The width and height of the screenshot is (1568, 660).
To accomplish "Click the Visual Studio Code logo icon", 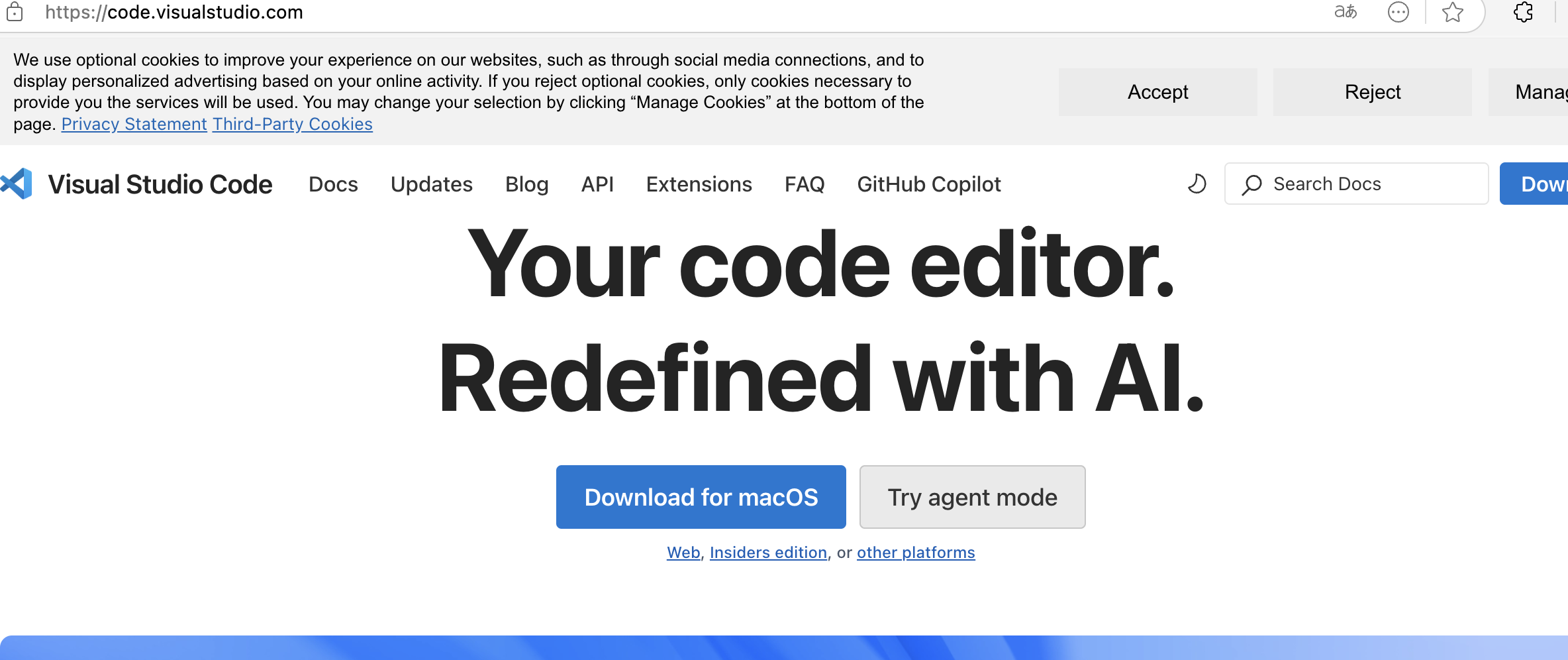I will click(17, 184).
